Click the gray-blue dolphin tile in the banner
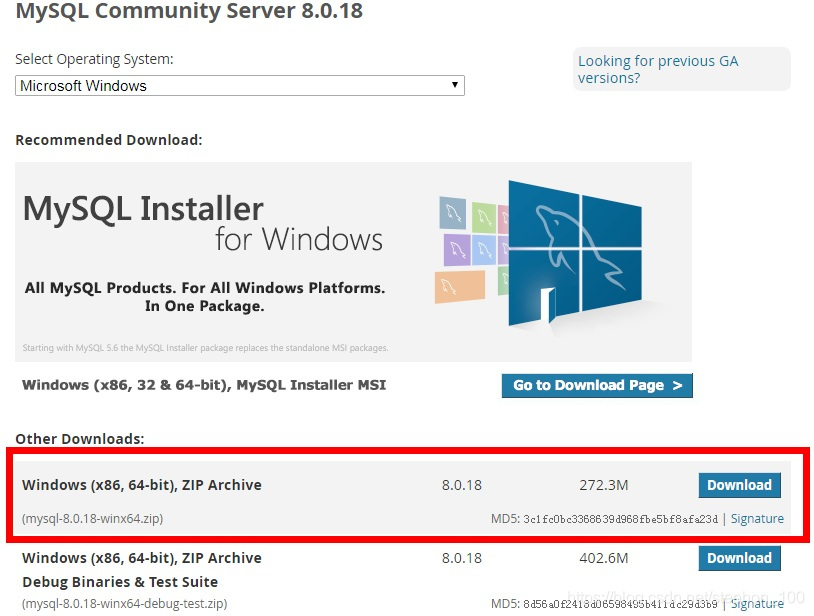This screenshot has width=814, height=616. (453, 213)
